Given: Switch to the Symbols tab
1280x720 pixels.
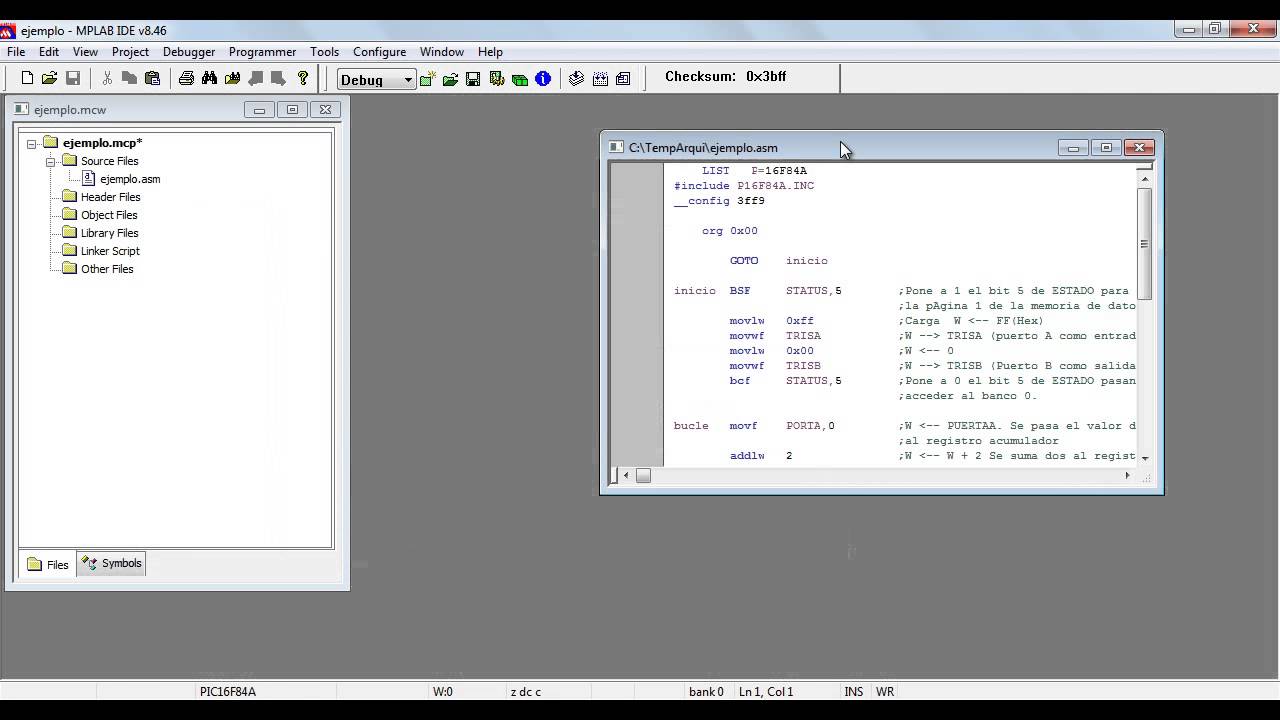Looking at the screenshot, I should point(112,564).
